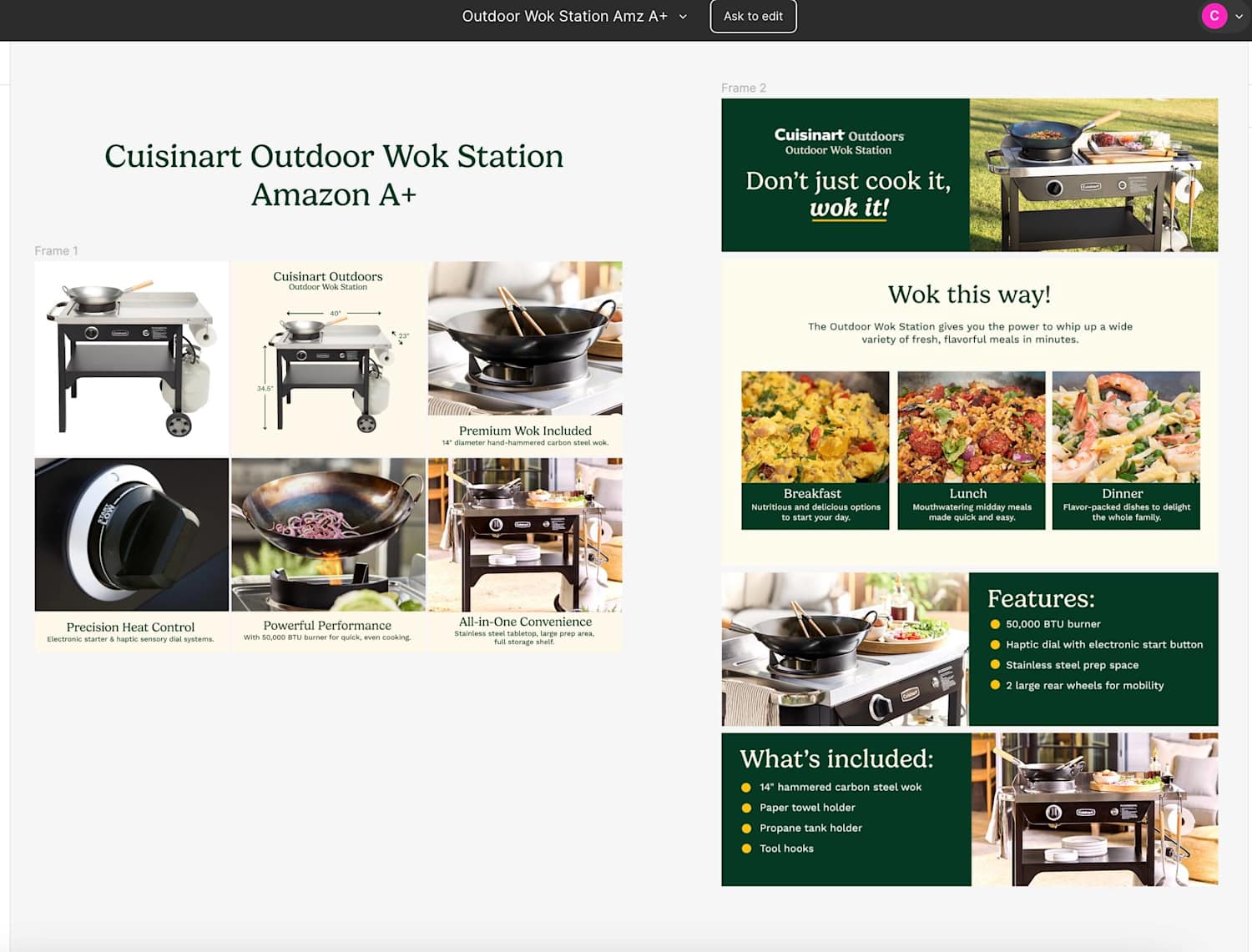
Task: Select the yellow bullet beside Tool hooks
Action: 746,849
